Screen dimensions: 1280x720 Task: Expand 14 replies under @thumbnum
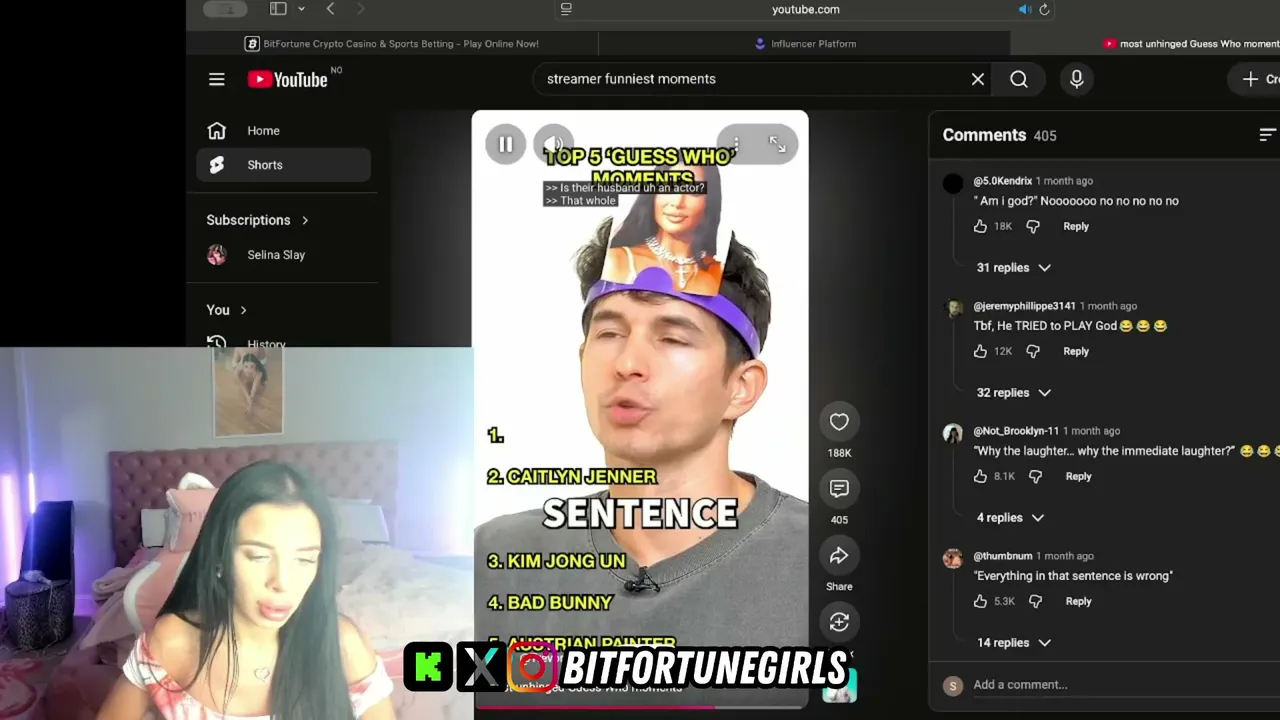point(1013,643)
